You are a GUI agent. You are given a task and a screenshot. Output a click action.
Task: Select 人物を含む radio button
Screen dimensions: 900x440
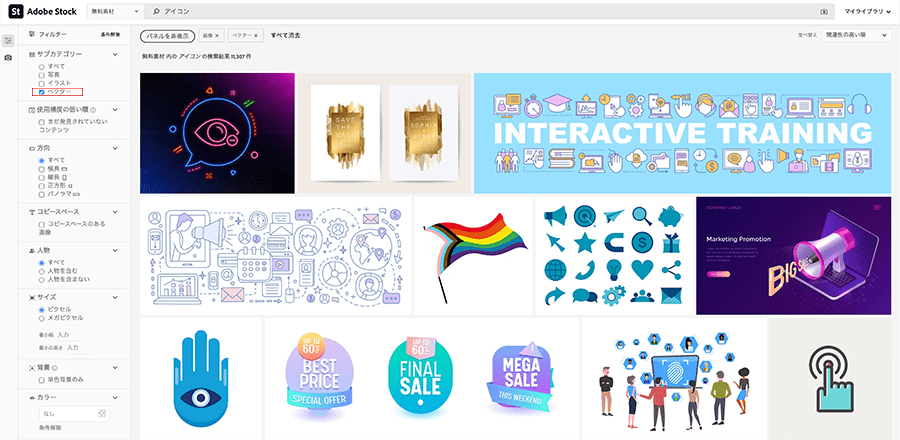(x=41, y=271)
